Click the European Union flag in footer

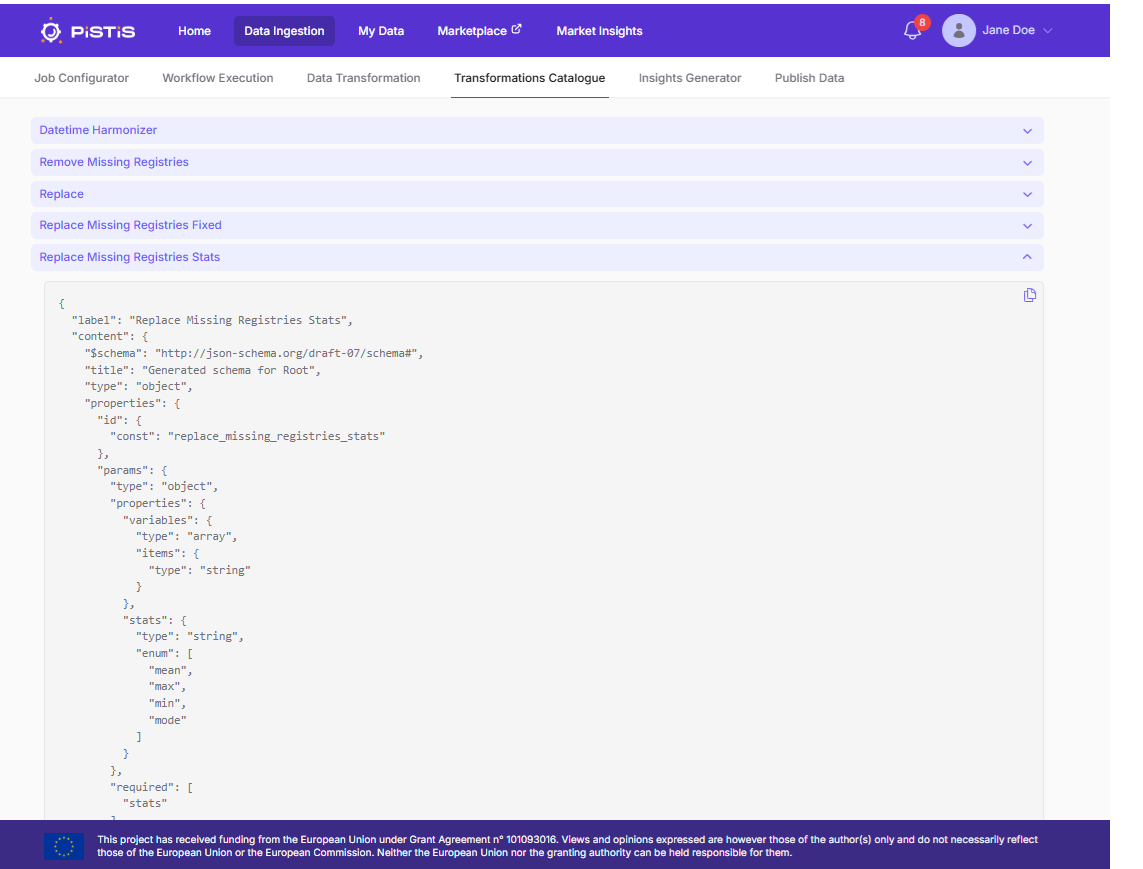64,846
